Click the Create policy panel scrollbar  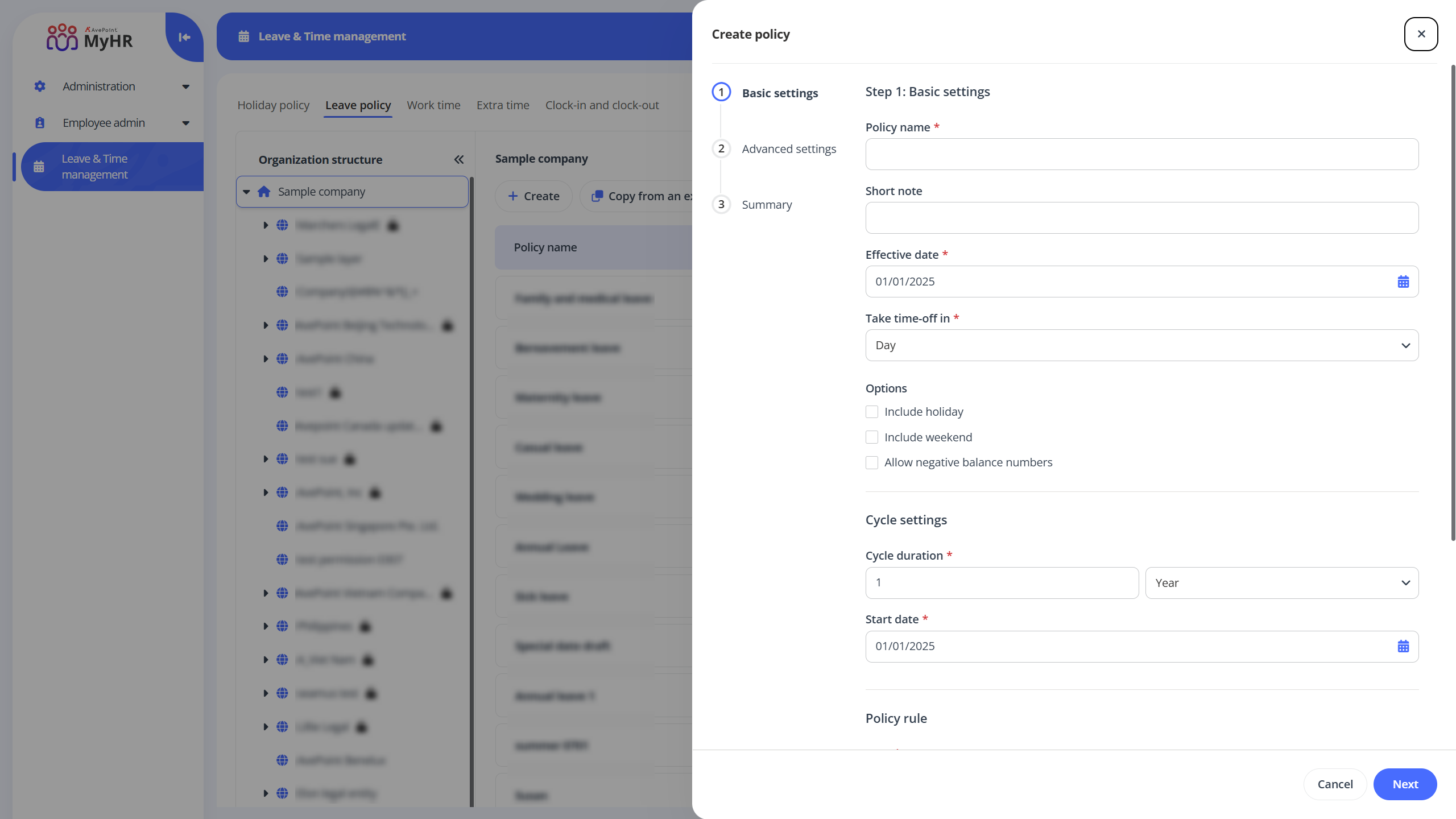tap(1453, 303)
